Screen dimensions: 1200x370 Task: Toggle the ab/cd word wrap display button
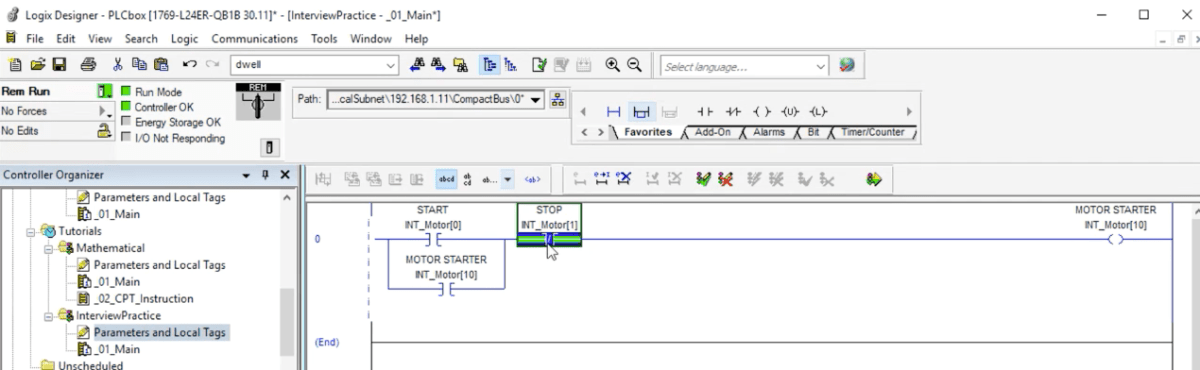(468, 180)
